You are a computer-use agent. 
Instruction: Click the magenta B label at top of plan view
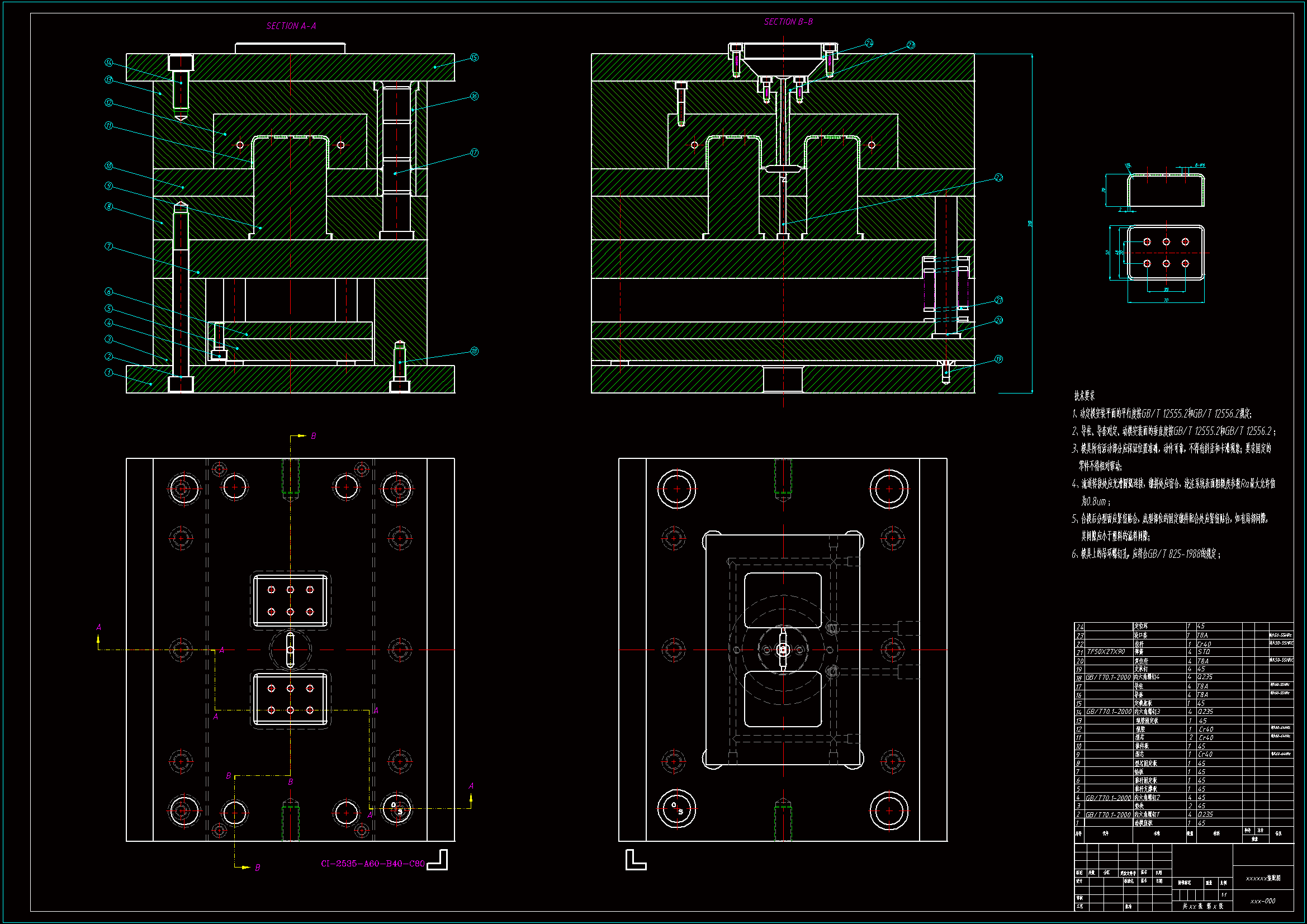[313, 436]
